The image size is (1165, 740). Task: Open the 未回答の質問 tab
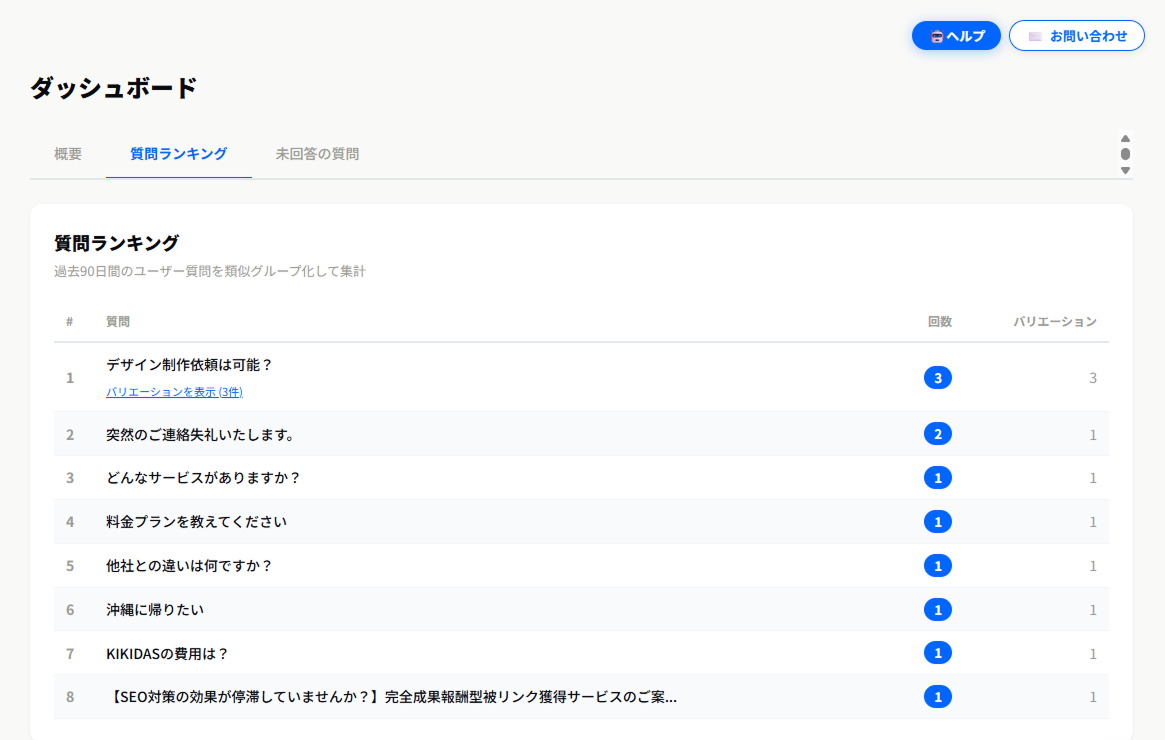pyautogui.click(x=318, y=154)
